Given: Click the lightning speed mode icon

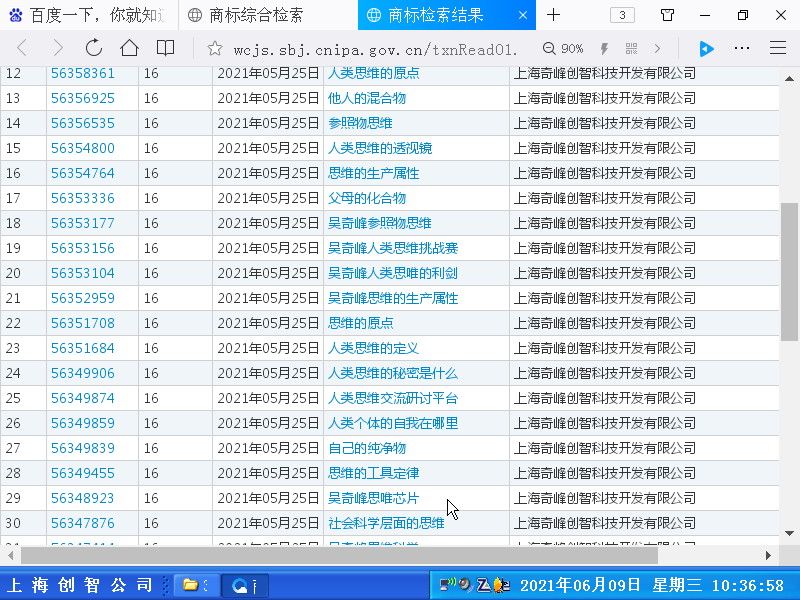Looking at the screenshot, I should (604, 49).
